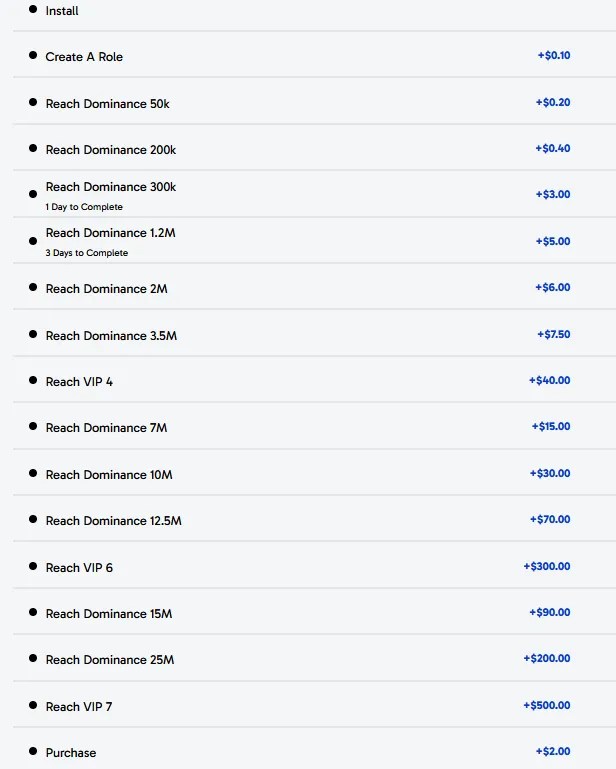Click the +$0.40 reward amount
Image resolution: width=616 pixels, height=769 pixels.
(x=552, y=149)
